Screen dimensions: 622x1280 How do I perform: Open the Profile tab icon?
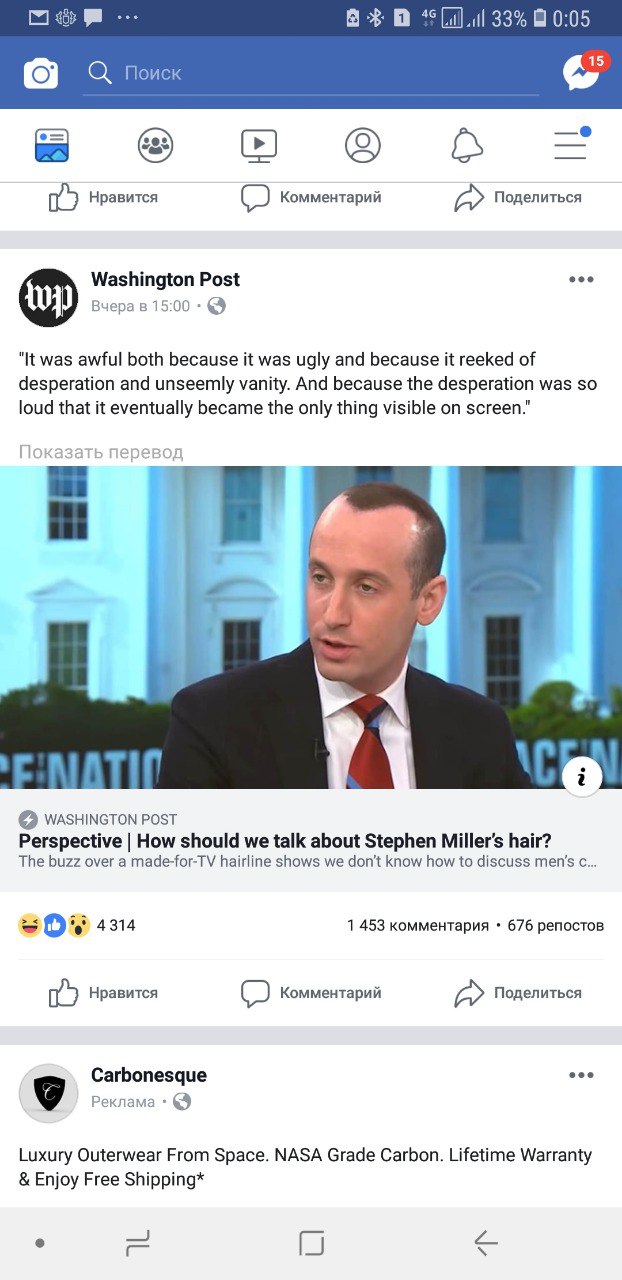tap(363, 146)
